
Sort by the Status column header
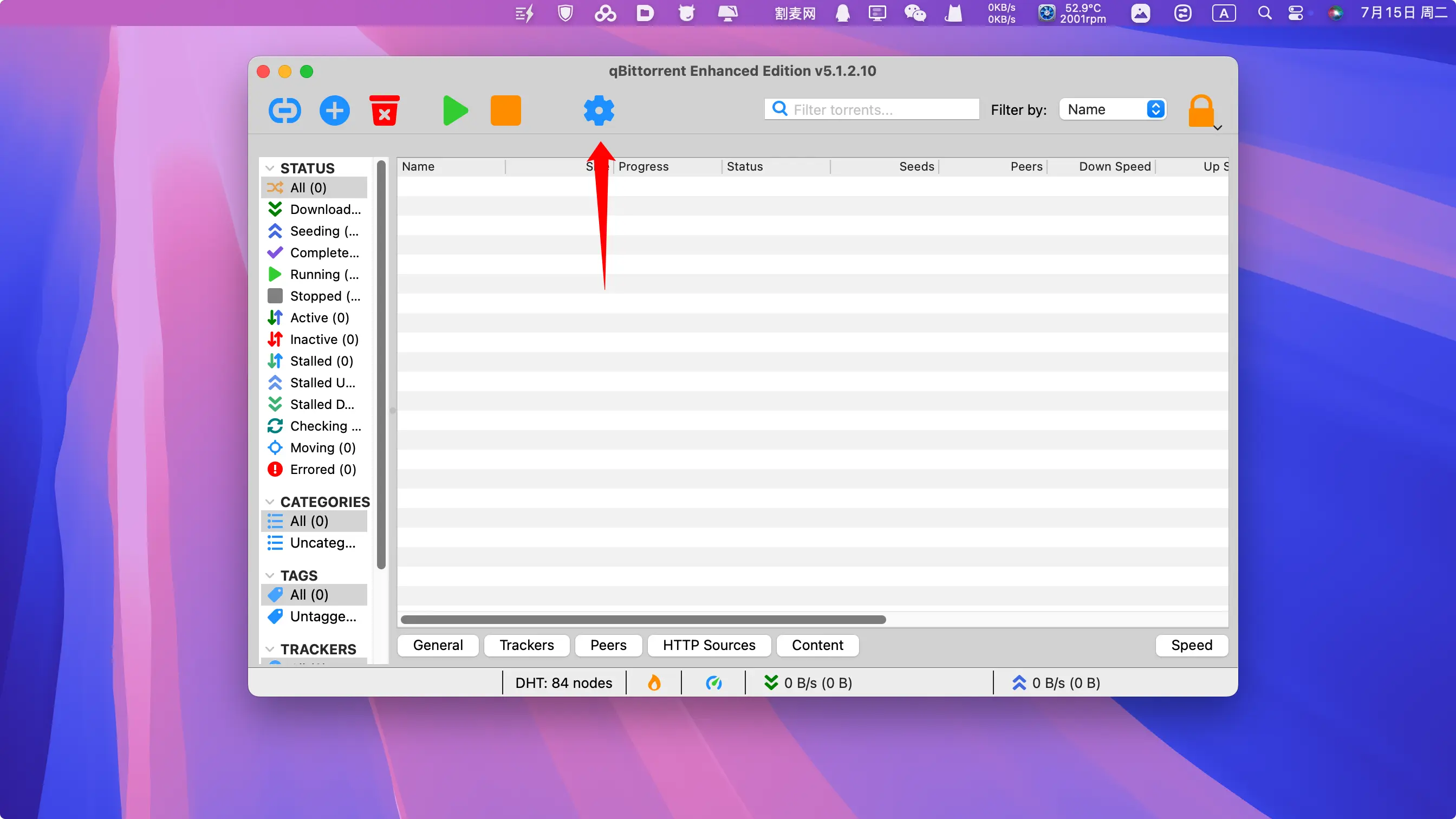(x=776, y=167)
